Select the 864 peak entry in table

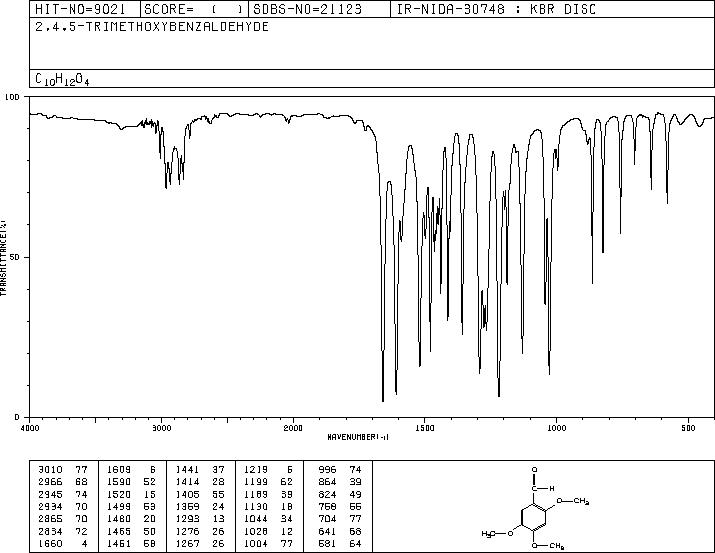coord(340,482)
